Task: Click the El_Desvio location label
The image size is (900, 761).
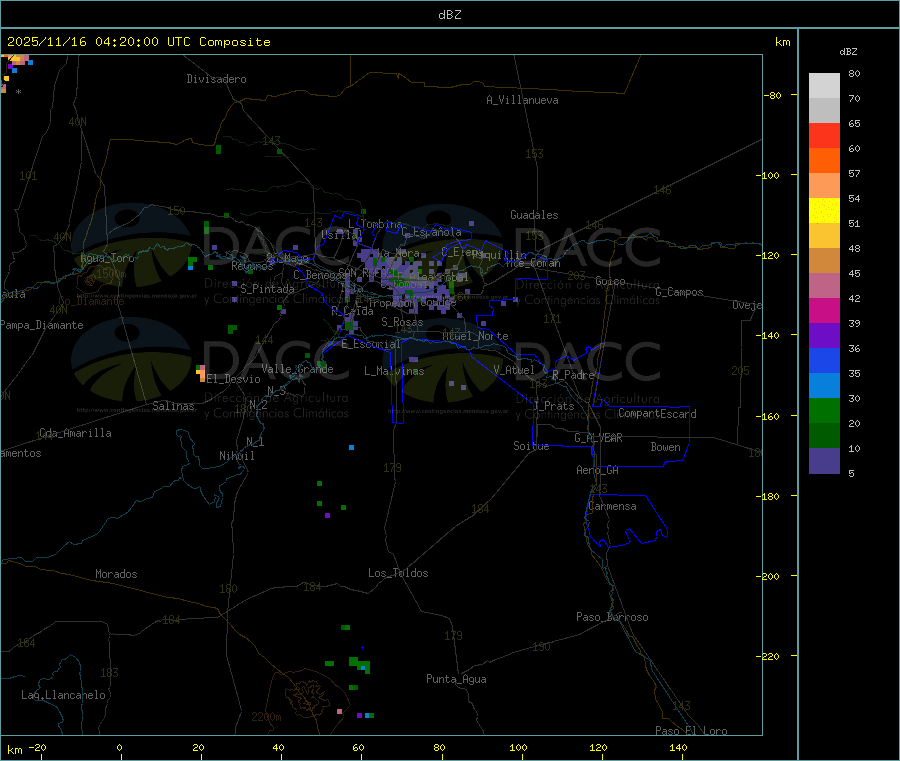Action: (234, 379)
